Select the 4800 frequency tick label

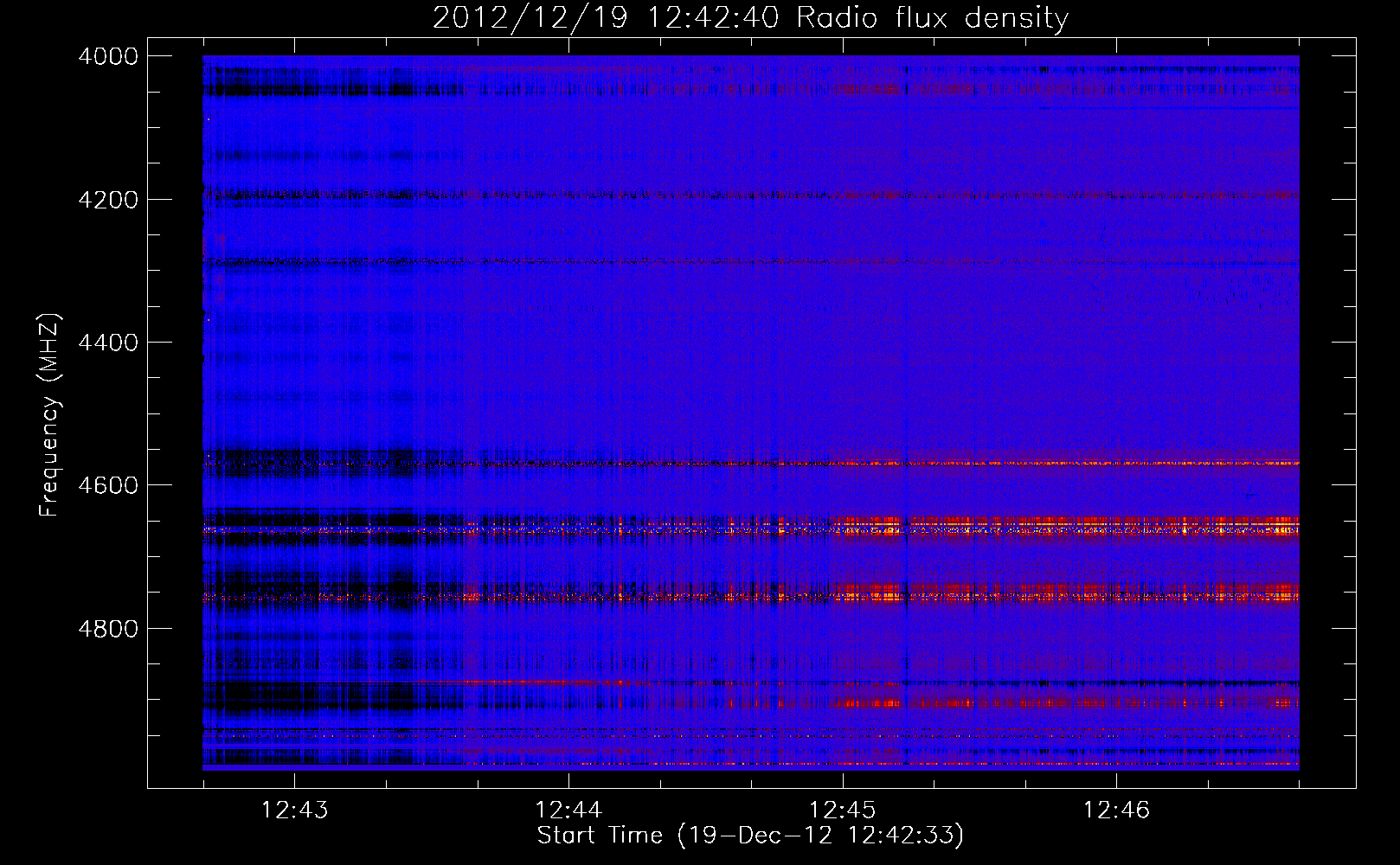[108, 629]
